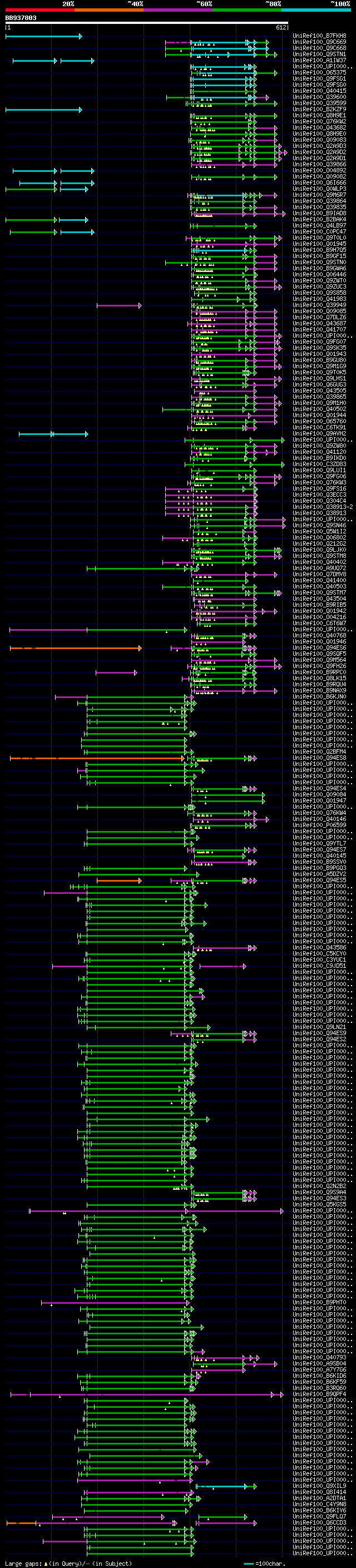This screenshot has width=356, height=1568.
Task: Select the UniRef100_Q39600 label
Action: pos(319,97)
